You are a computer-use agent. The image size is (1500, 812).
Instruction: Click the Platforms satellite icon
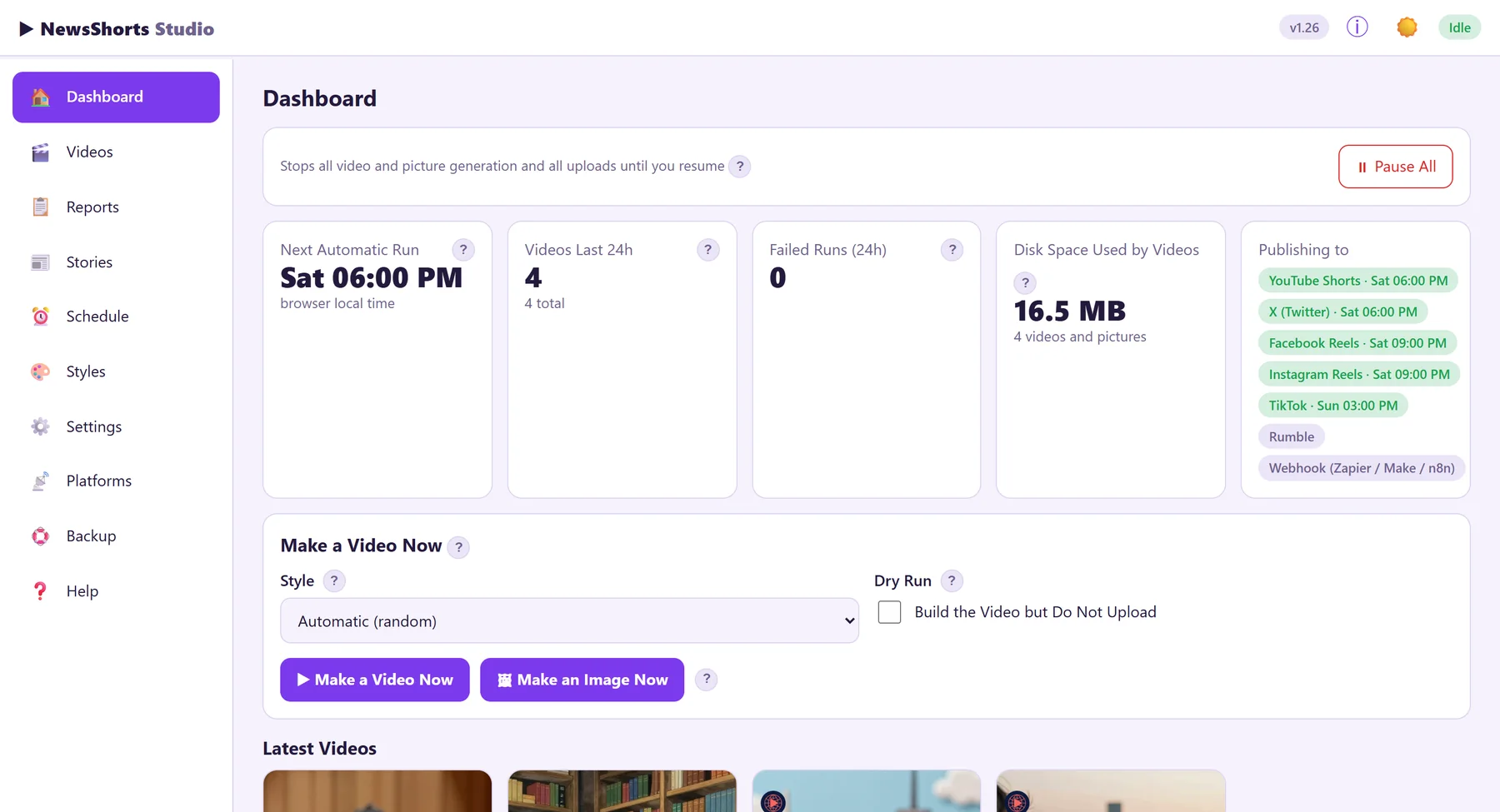click(40, 481)
